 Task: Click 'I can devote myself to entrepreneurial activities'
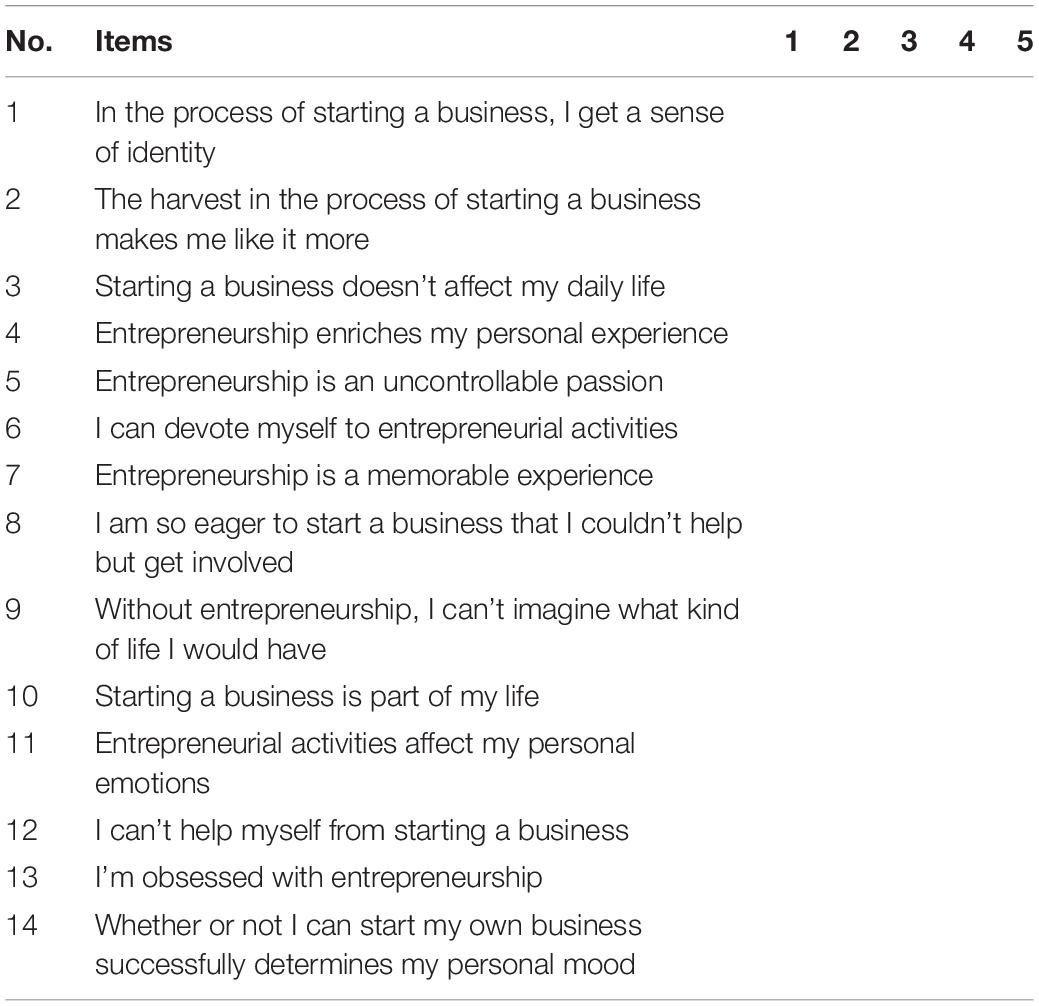386,429
